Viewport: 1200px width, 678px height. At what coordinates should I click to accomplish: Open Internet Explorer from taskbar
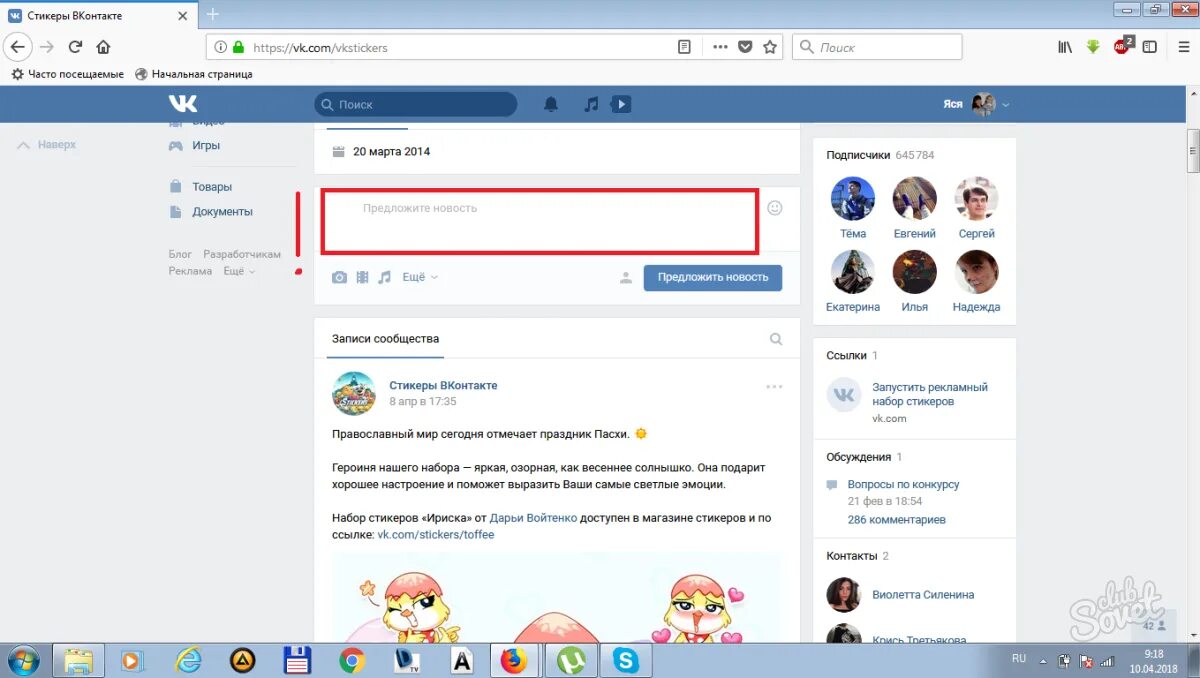[x=187, y=660]
